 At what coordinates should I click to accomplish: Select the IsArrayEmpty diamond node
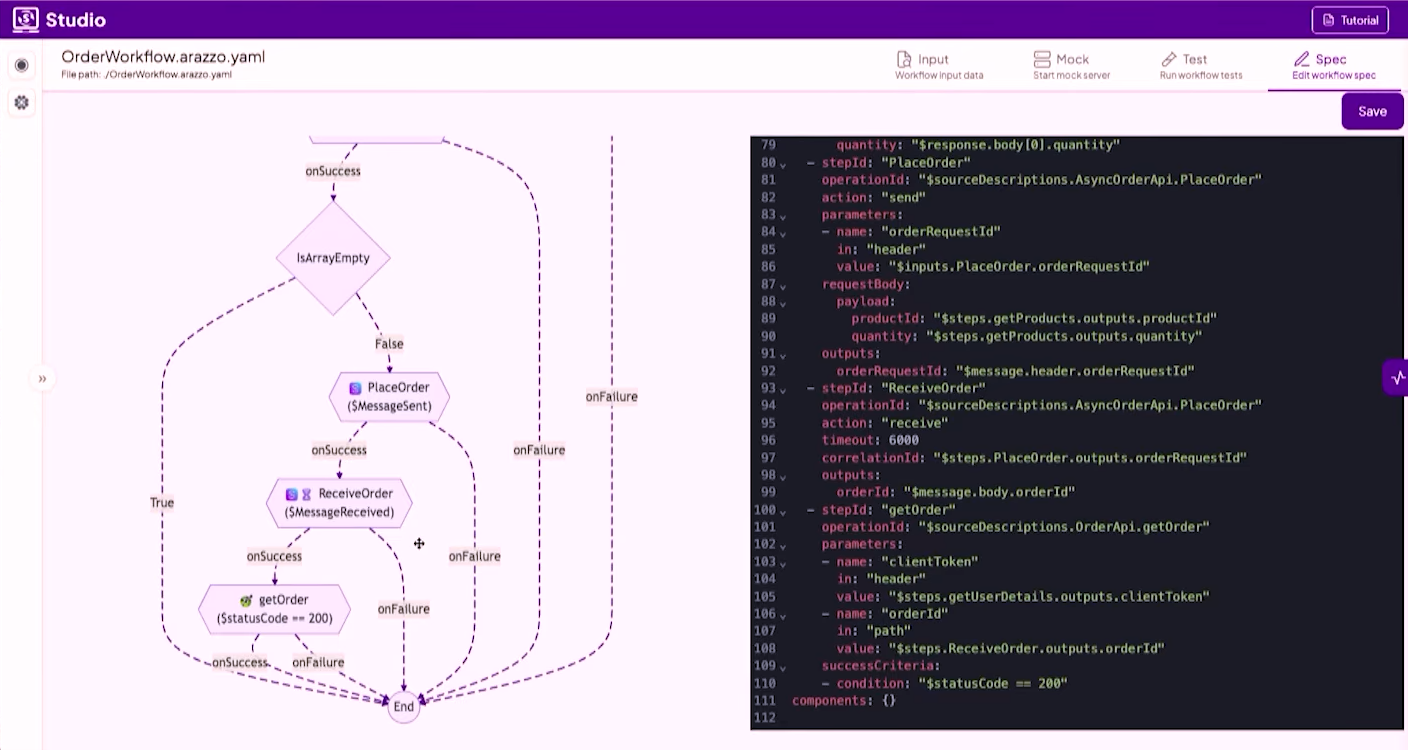333,258
